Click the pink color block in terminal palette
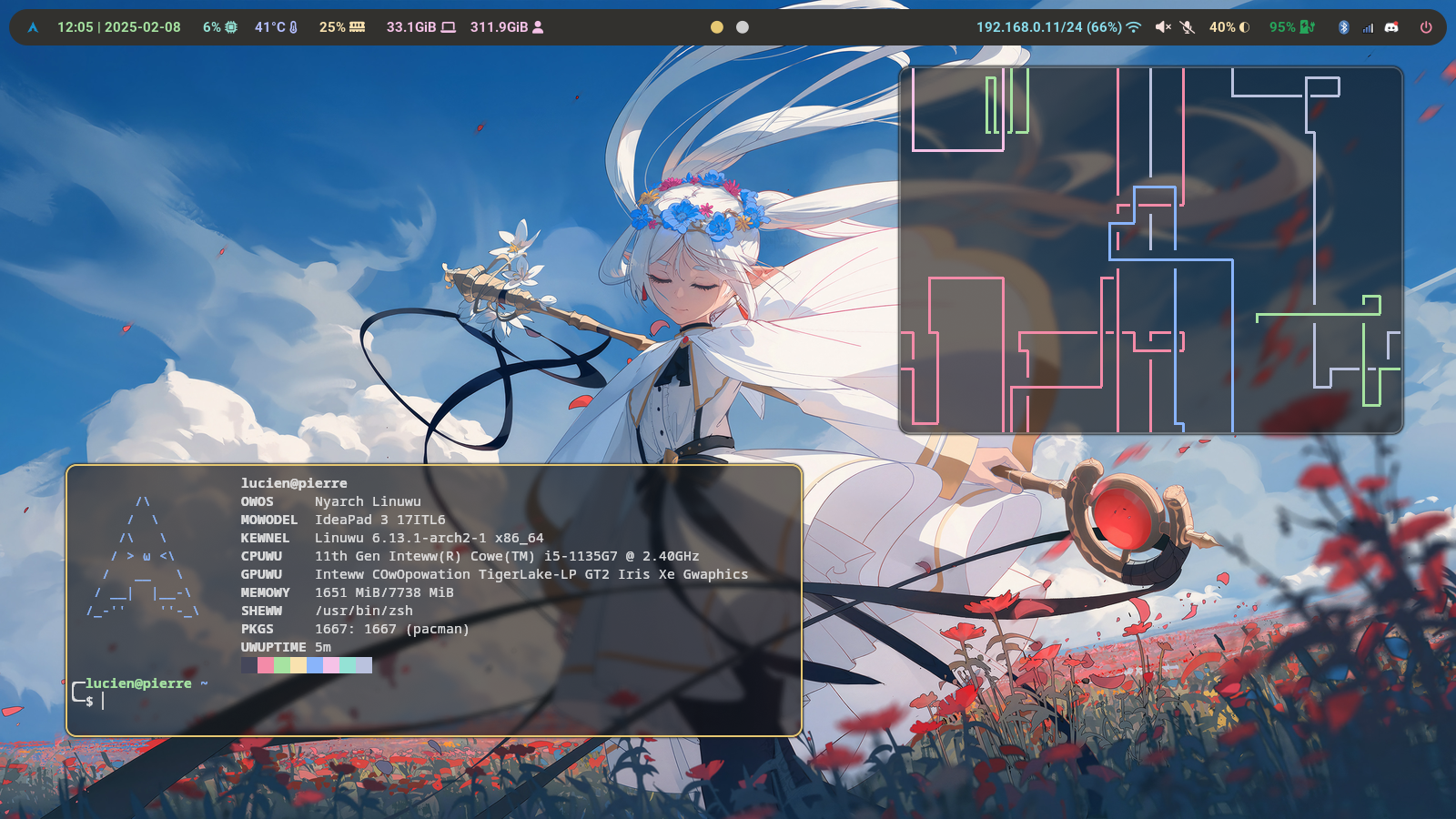 coord(266,665)
